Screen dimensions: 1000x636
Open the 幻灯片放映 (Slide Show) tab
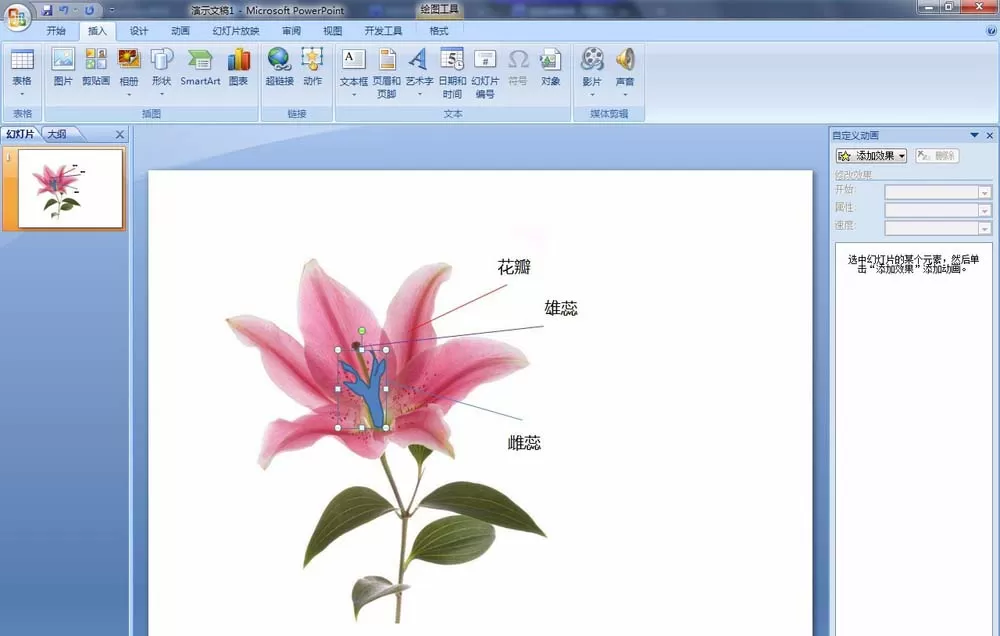236,31
